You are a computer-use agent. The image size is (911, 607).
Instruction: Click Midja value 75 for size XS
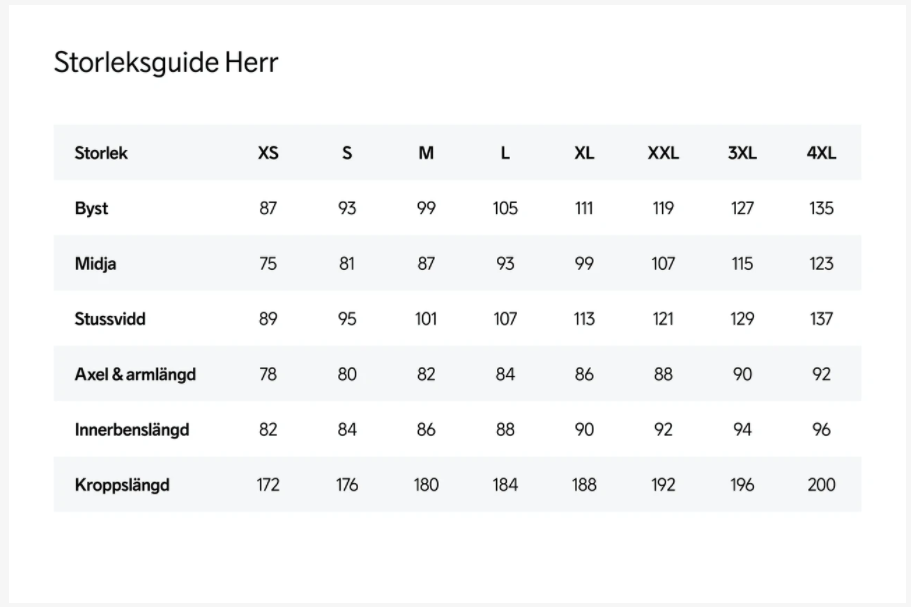pos(268,264)
